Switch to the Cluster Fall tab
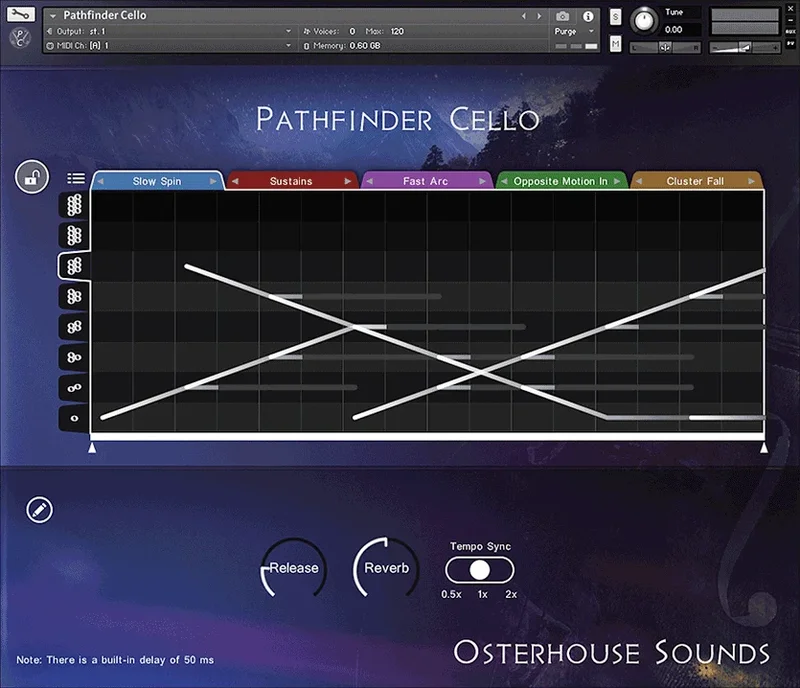 (695, 181)
